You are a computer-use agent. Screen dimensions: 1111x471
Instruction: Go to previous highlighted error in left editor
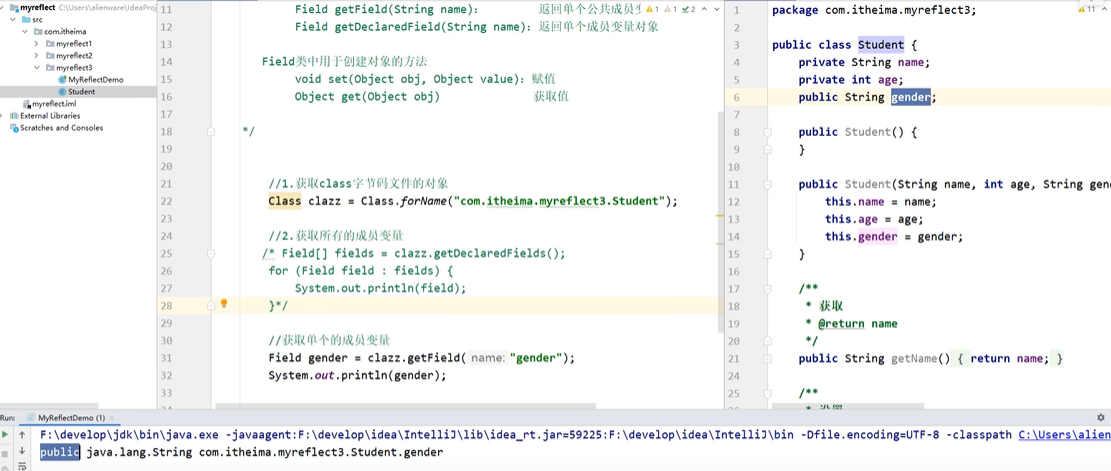[x=703, y=9]
